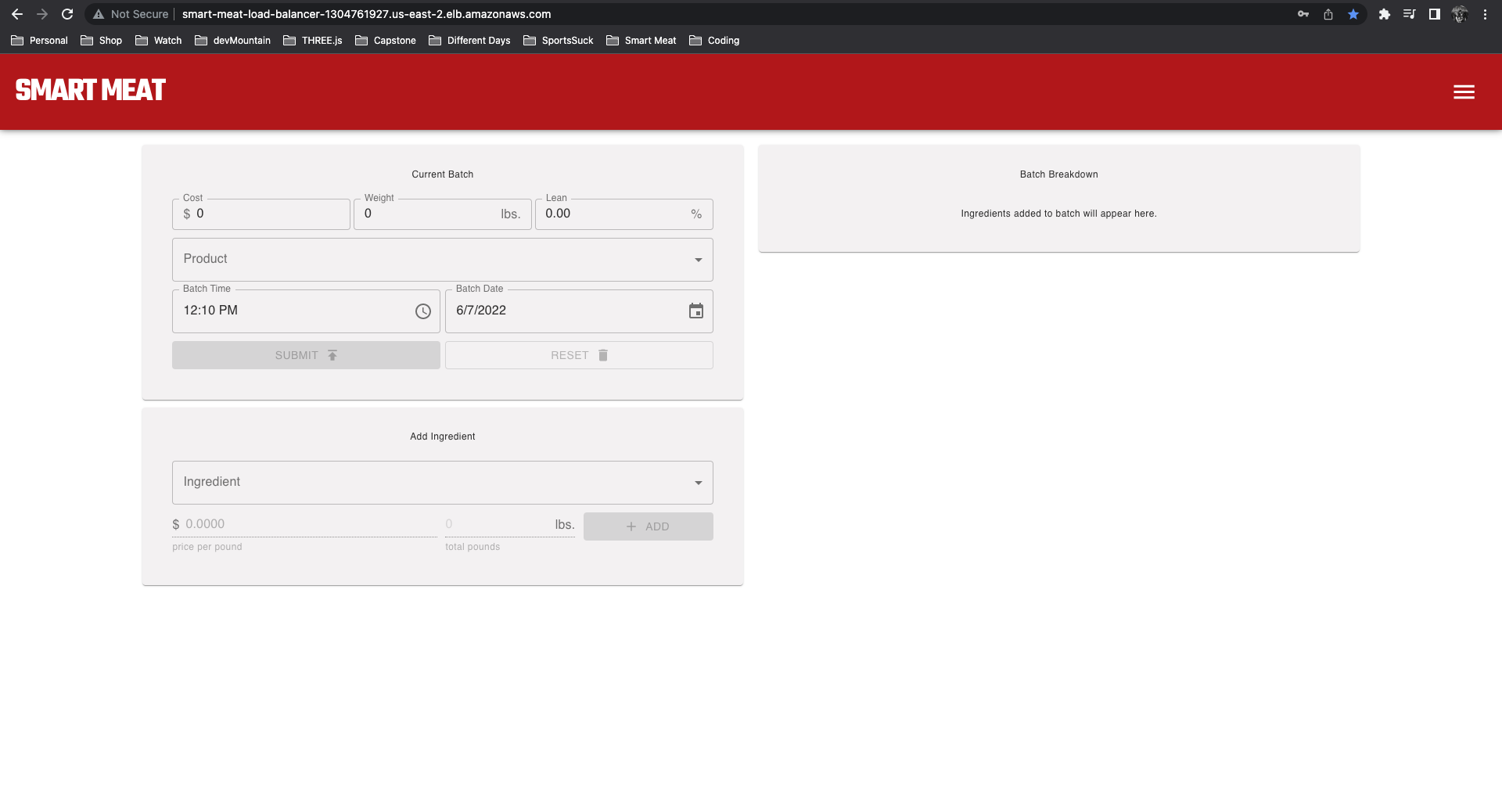Open the hamburger navigation menu
Screen dimensions: 1502x812
[x=1464, y=92]
